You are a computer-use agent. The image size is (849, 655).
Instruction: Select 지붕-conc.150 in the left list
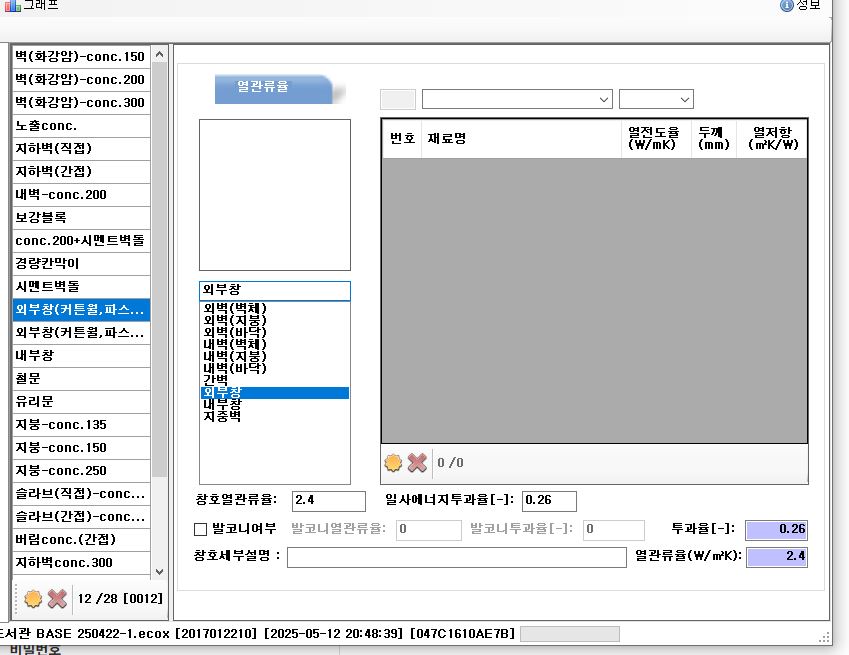click(x=61, y=447)
